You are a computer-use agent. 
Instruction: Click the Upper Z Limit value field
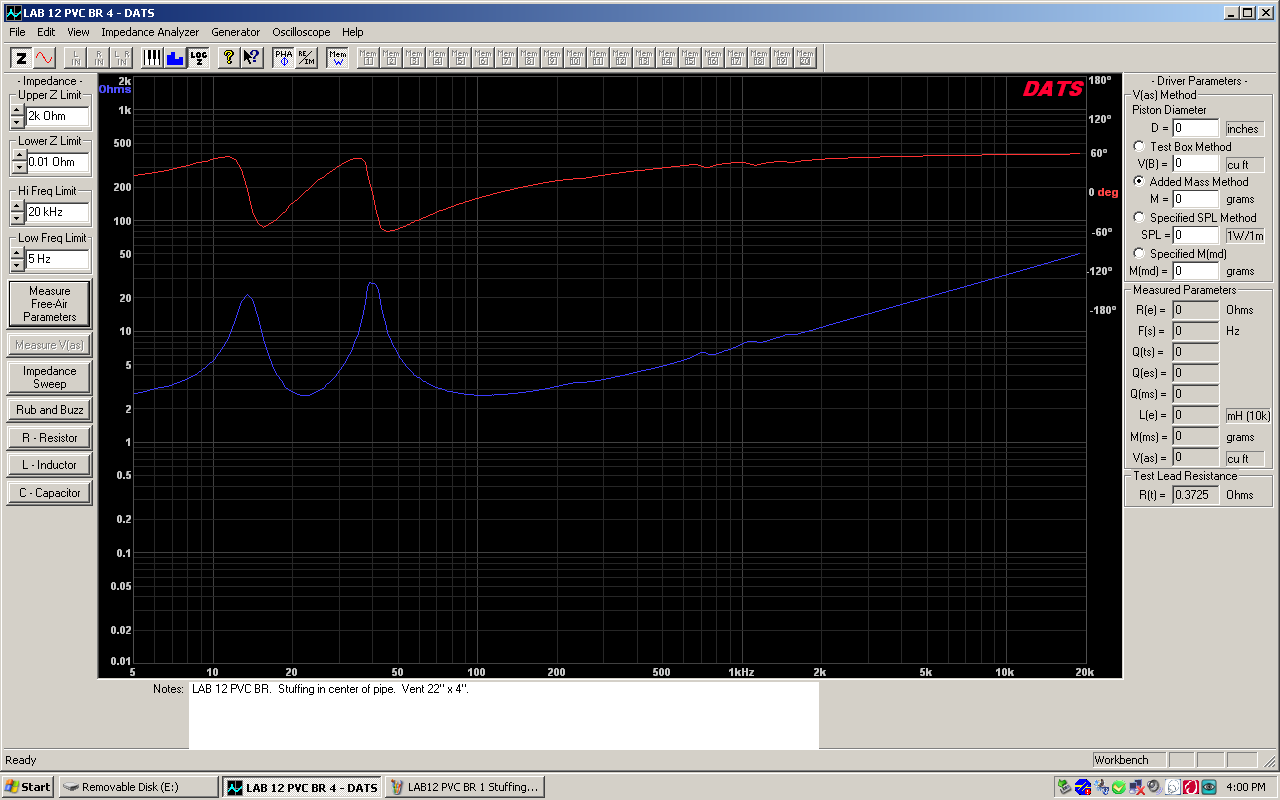point(58,116)
